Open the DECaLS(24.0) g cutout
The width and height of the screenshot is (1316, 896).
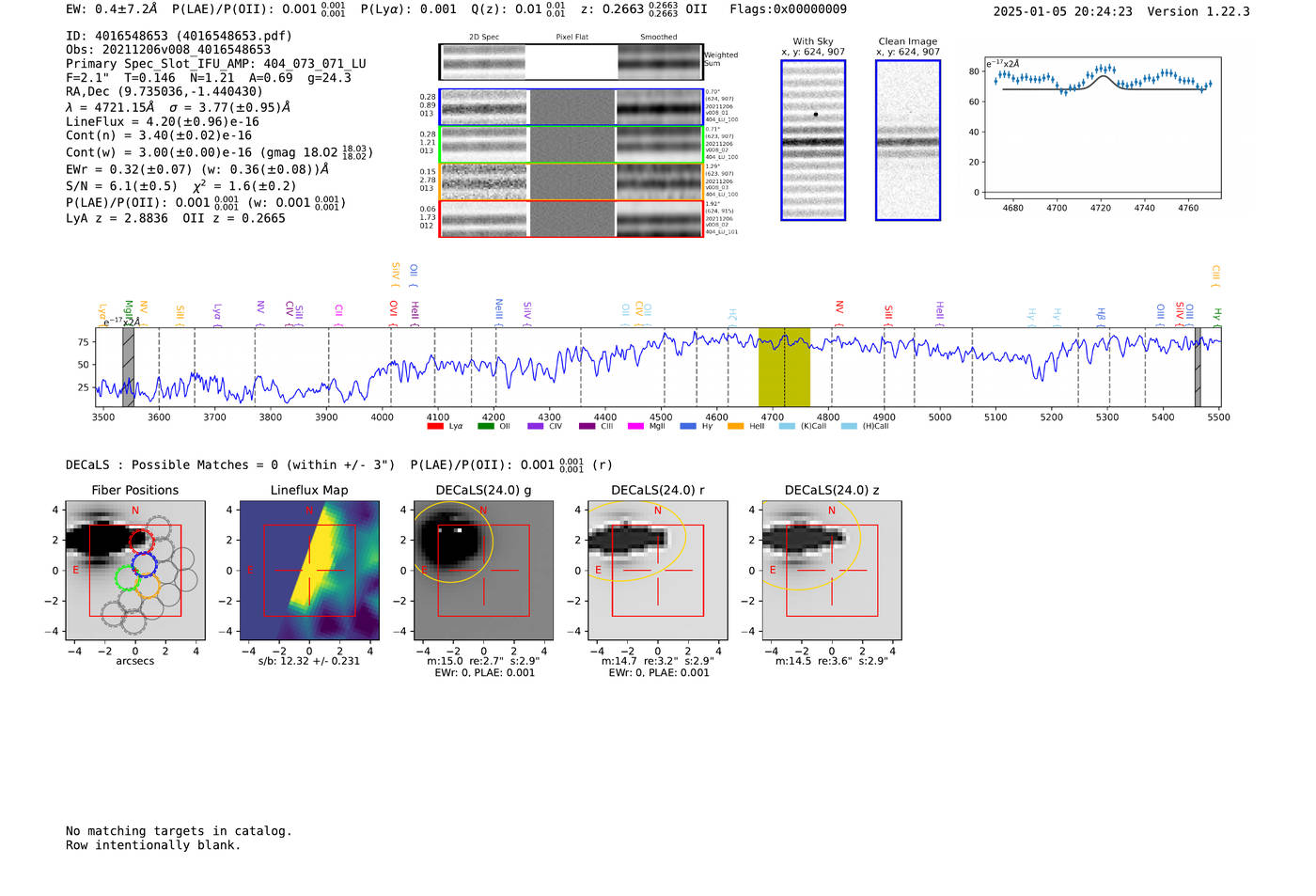[484, 570]
